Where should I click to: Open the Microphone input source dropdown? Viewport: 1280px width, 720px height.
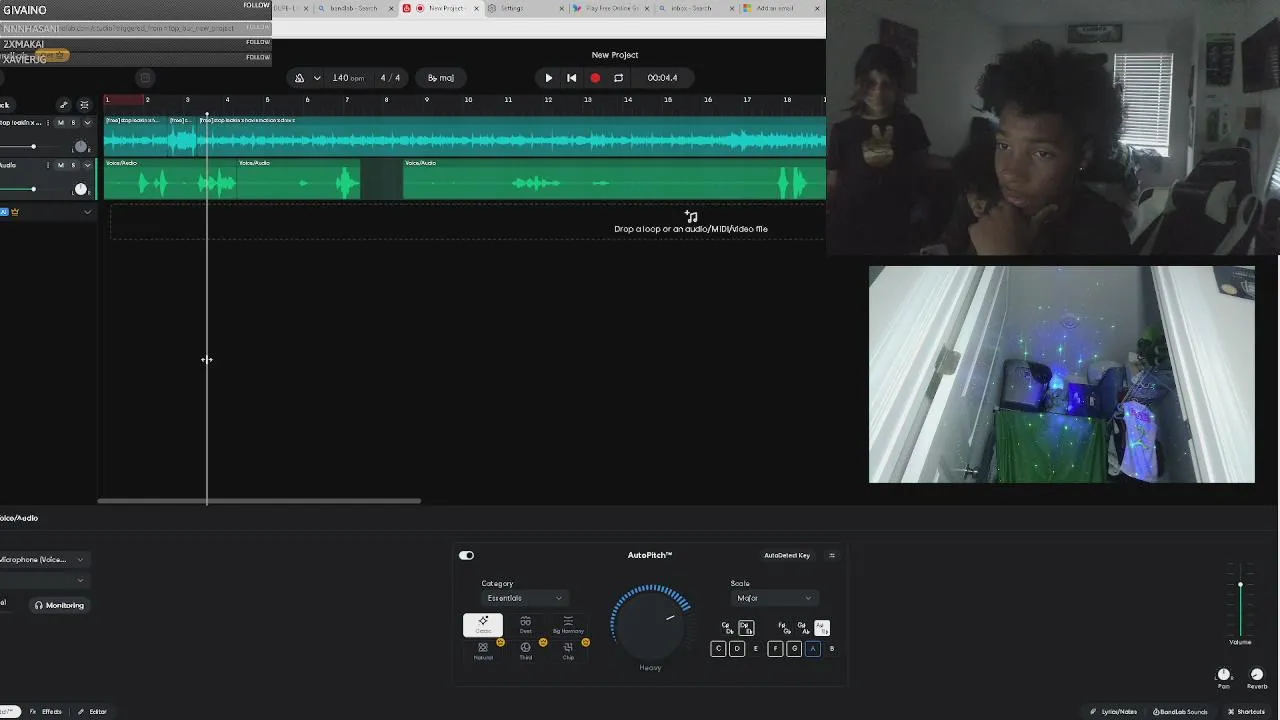43,559
